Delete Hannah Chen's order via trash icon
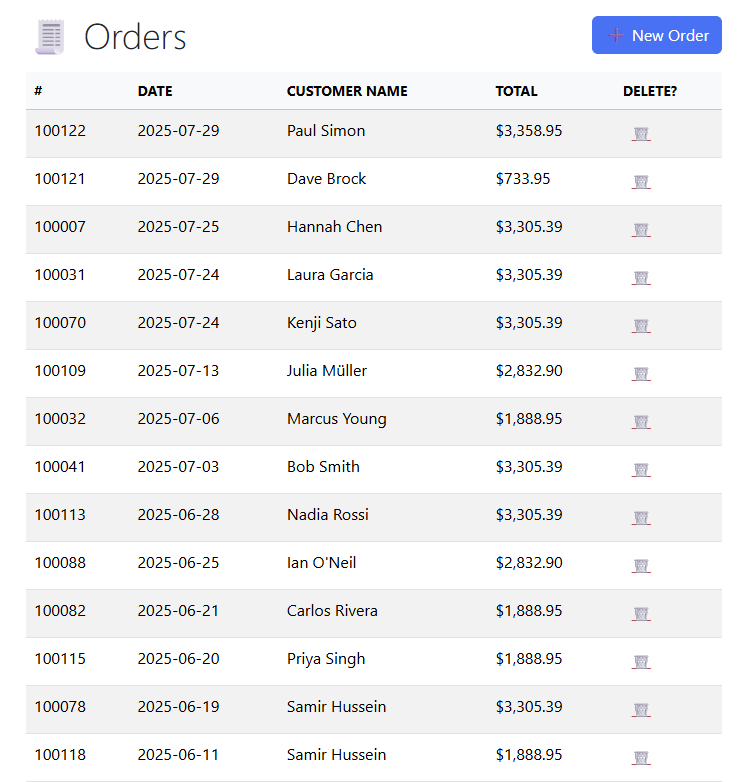Image resolution: width=738 pixels, height=782 pixels. (641, 230)
